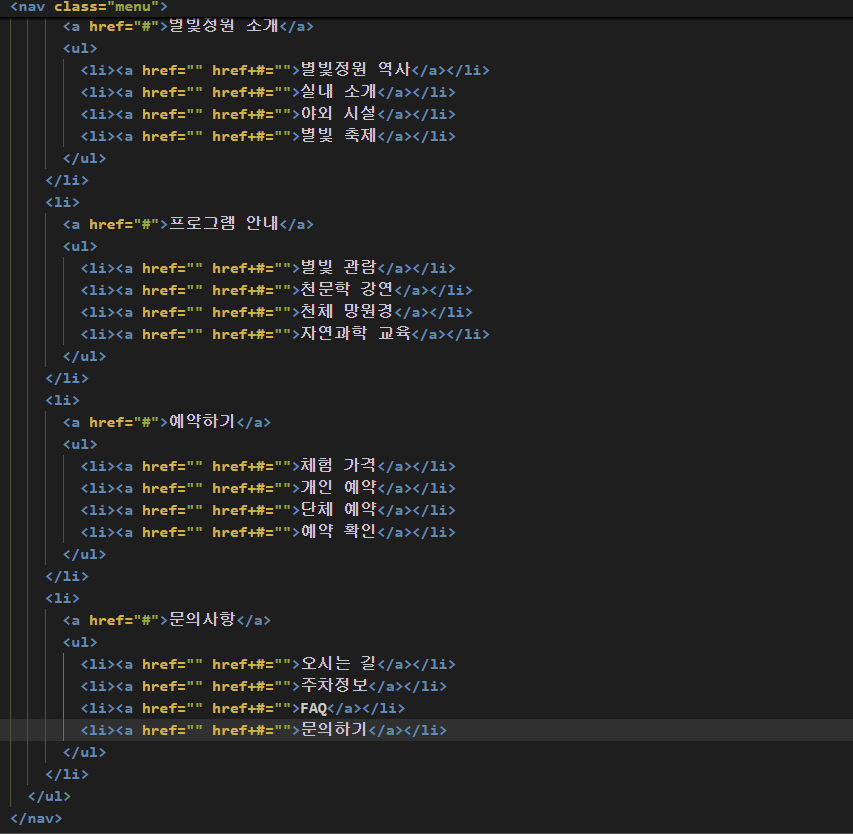
Task: Click the 문의사항 anchor text
Action: [202, 620]
